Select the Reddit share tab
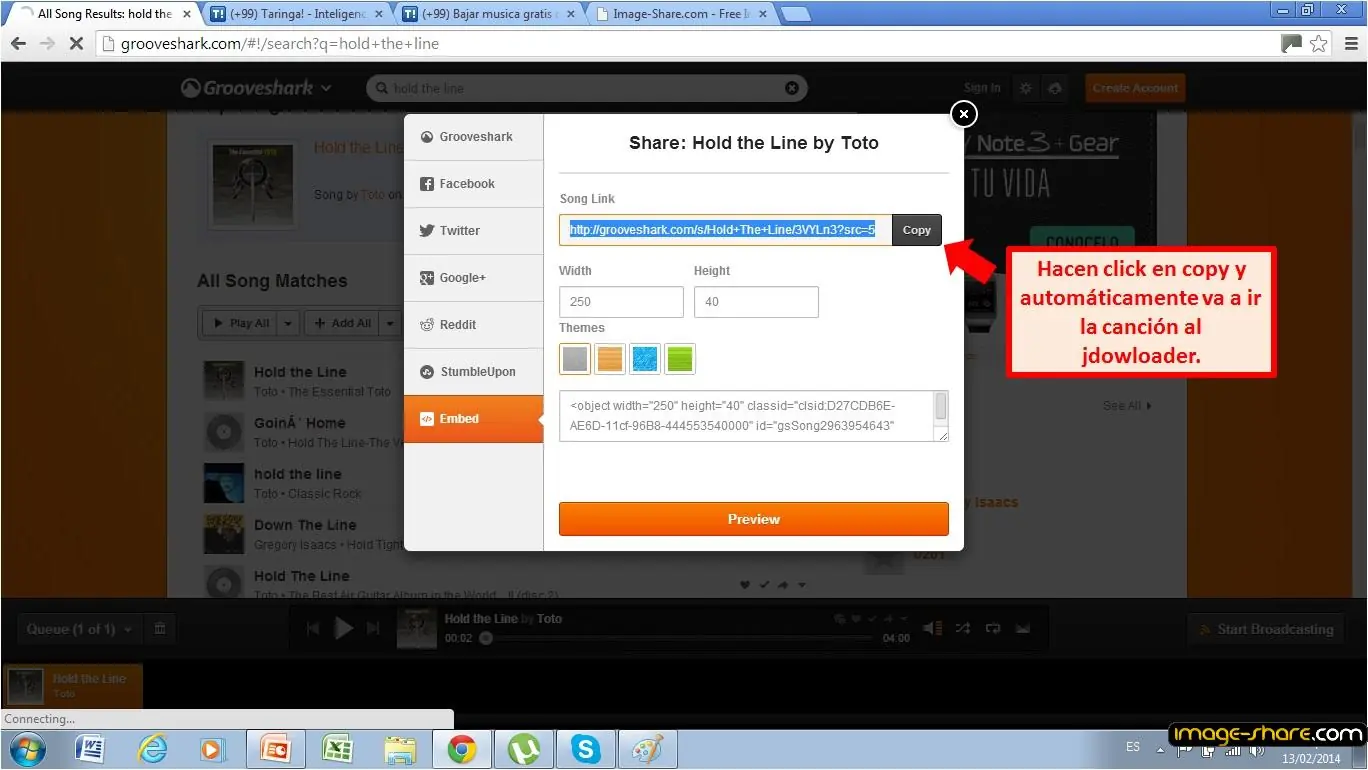1368x770 pixels. pos(474,325)
